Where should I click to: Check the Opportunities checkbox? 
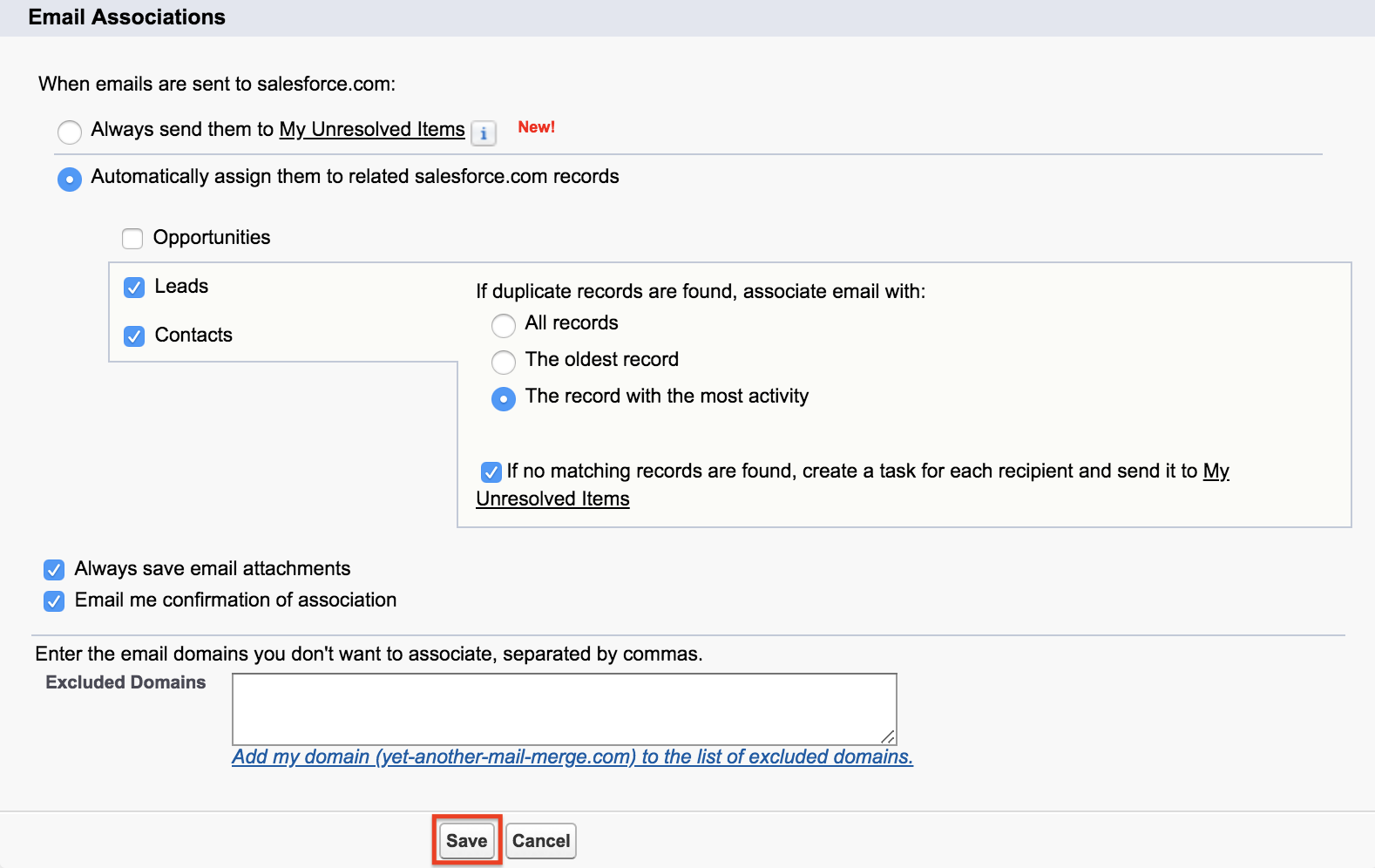[132, 239]
